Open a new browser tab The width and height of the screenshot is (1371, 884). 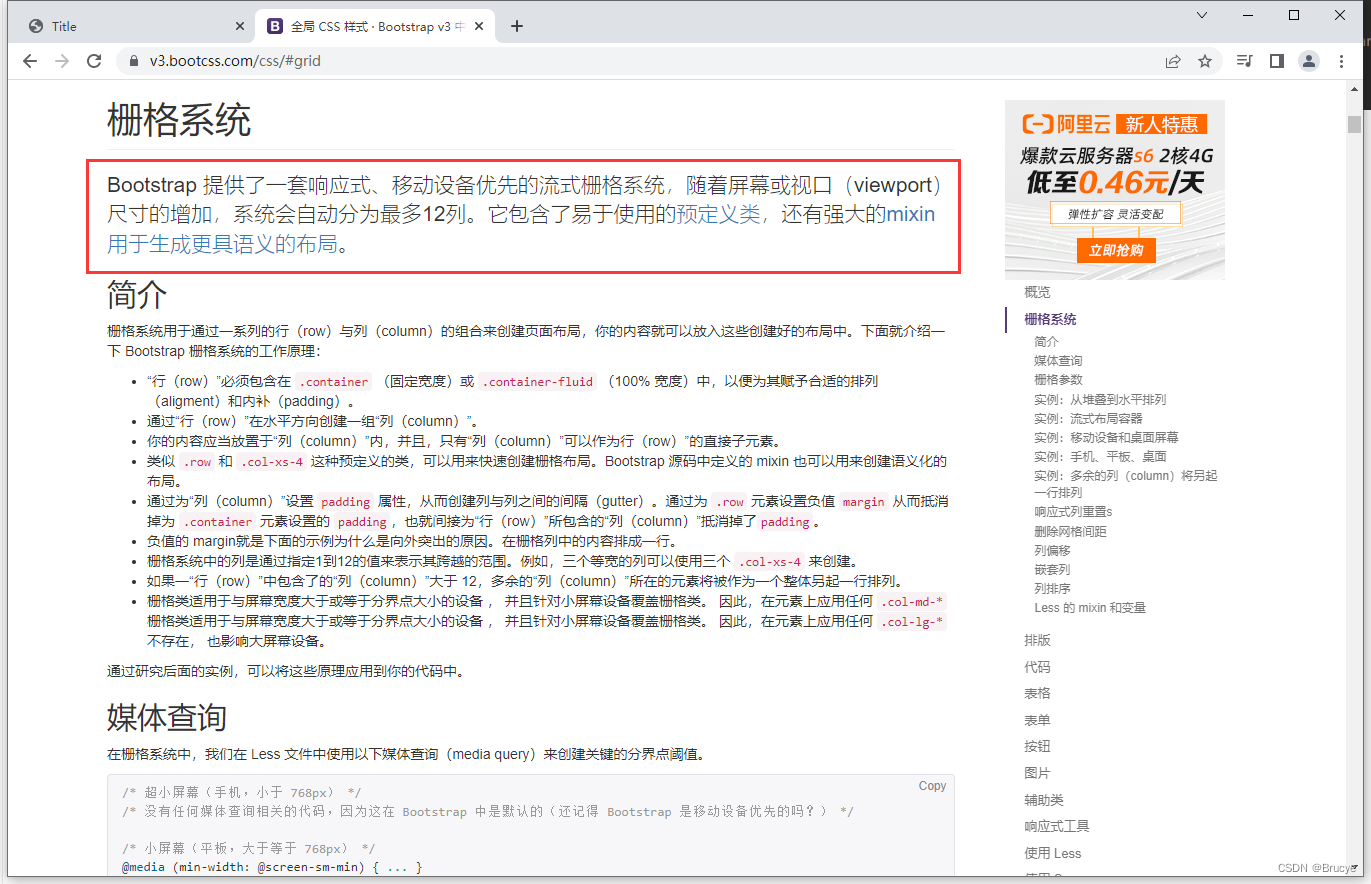click(516, 26)
